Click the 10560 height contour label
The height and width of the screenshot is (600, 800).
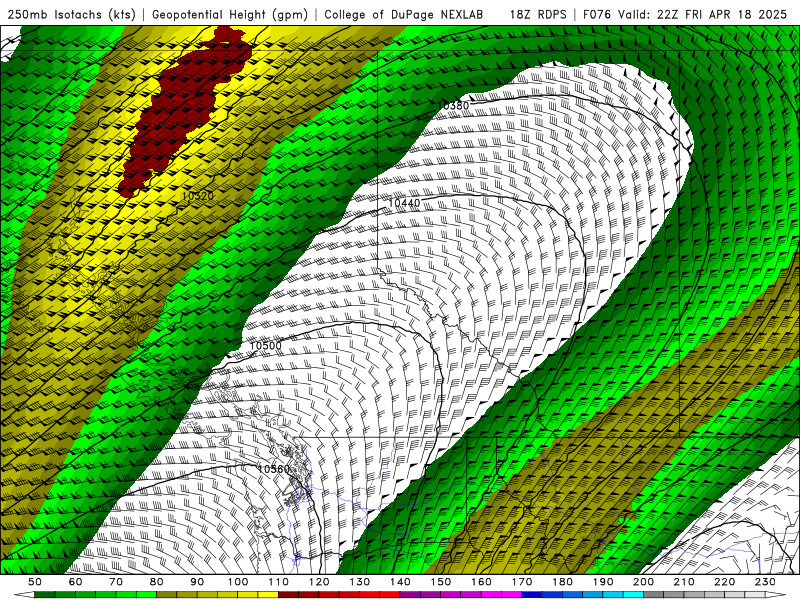click(274, 468)
